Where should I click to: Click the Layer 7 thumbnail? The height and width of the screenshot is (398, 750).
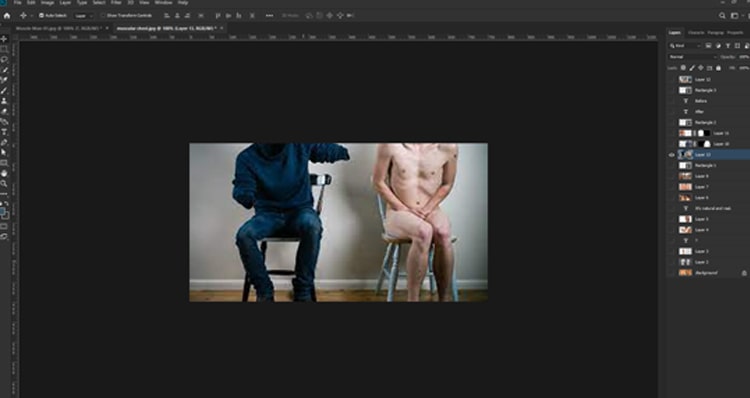pyautogui.click(x=685, y=187)
